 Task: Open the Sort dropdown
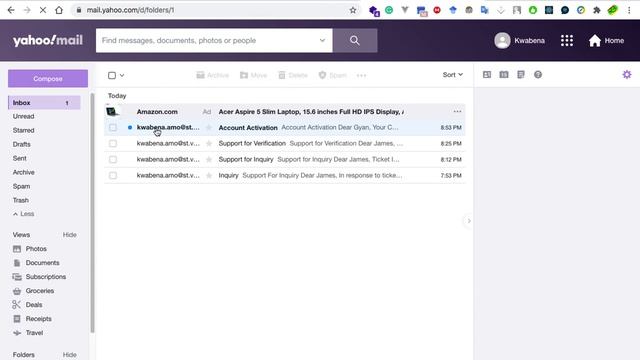pos(453,75)
